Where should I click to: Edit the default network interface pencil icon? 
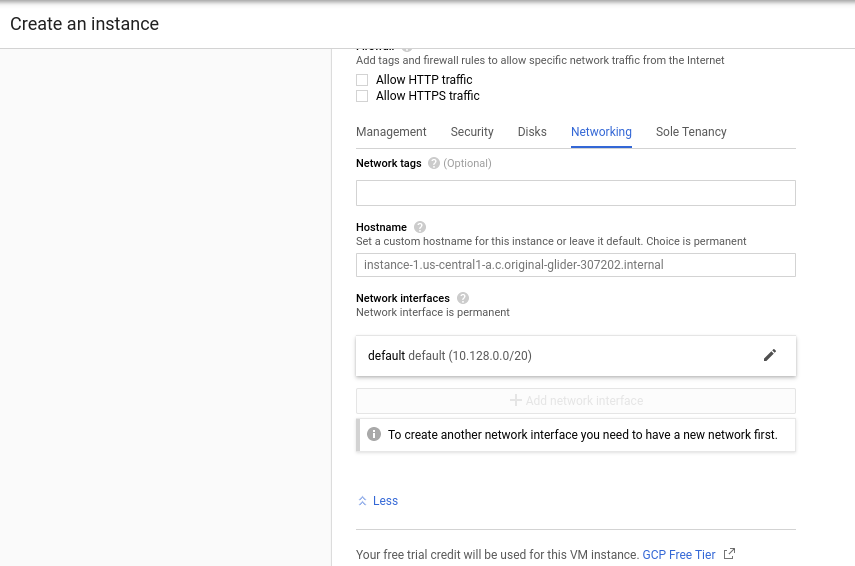[769, 355]
